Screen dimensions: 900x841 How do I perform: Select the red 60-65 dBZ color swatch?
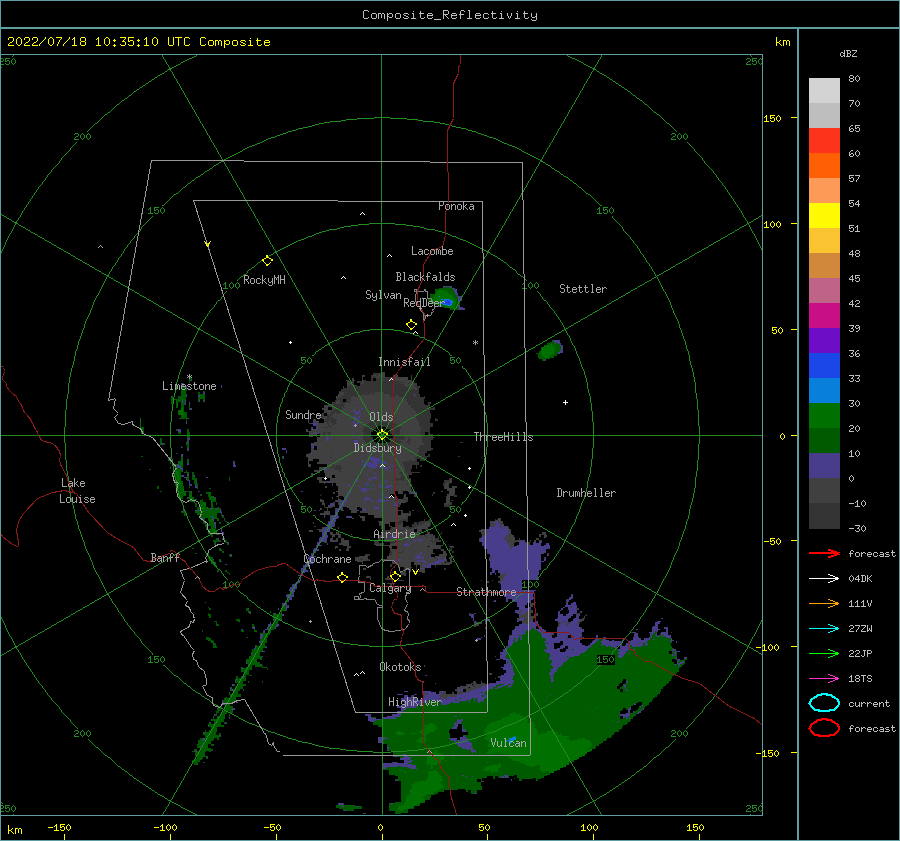pos(824,141)
